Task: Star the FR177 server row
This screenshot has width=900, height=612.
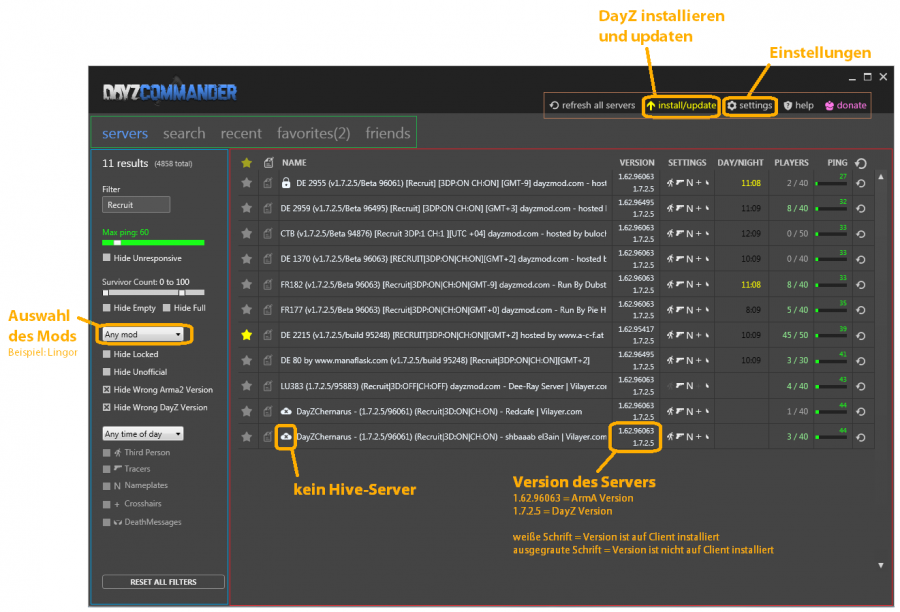Action: (x=247, y=309)
